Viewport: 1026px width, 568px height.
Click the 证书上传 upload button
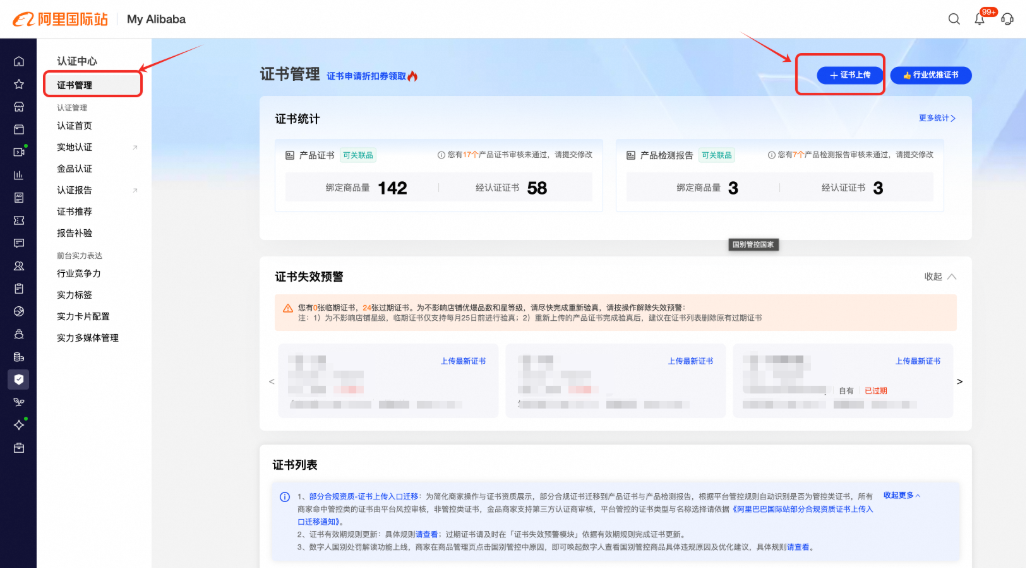click(850, 75)
